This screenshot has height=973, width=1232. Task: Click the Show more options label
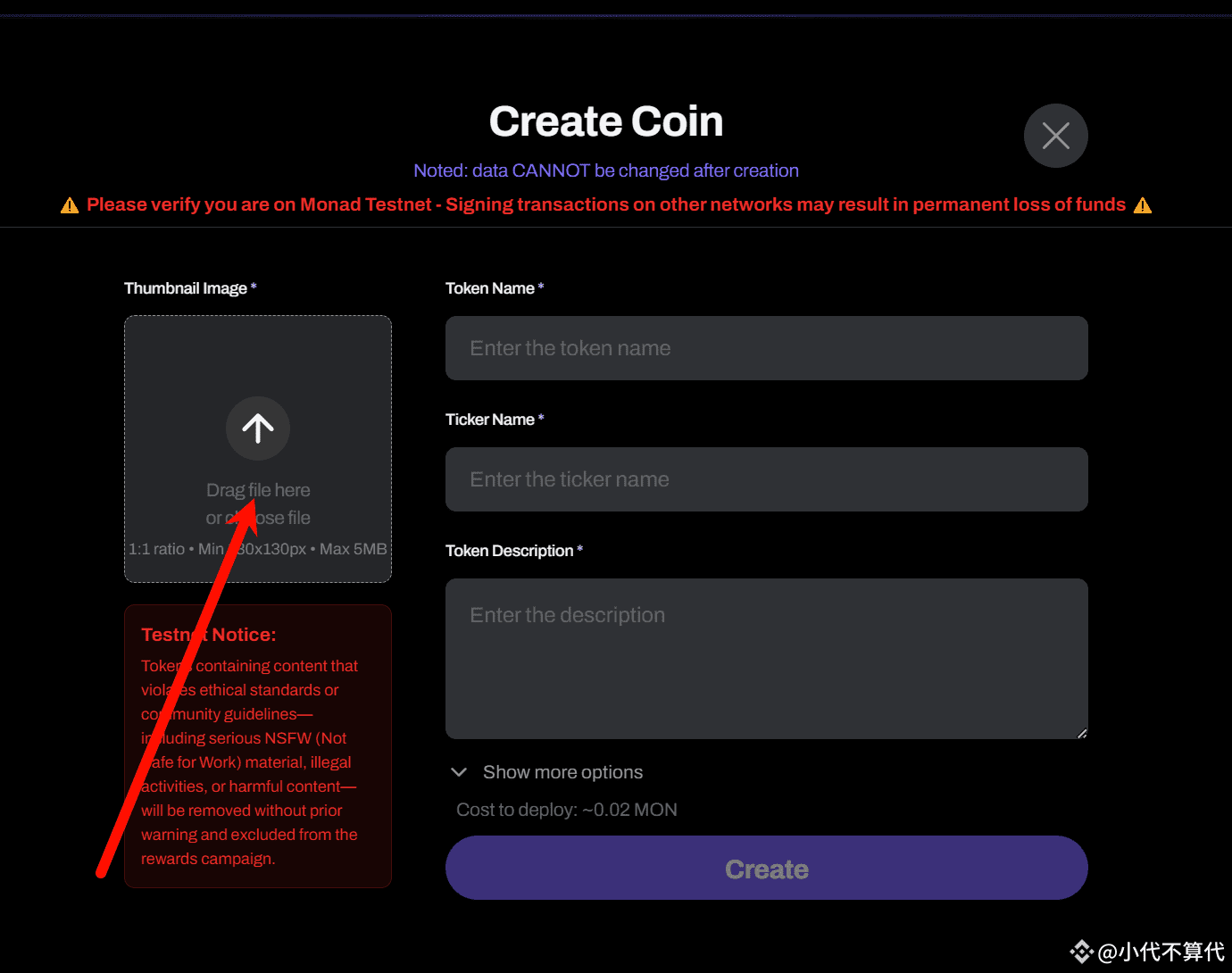(562, 772)
